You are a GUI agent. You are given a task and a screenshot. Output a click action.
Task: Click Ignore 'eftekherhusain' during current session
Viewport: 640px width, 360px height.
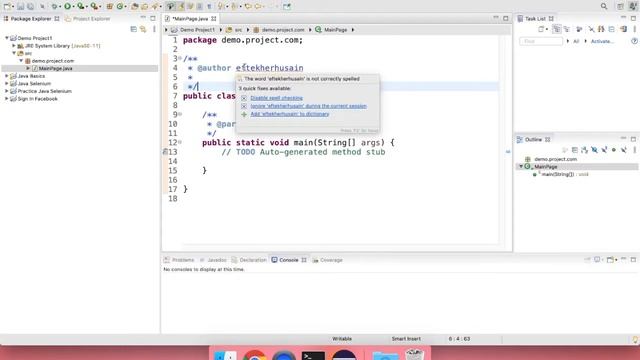pyautogui.click(x=308, y=106)
